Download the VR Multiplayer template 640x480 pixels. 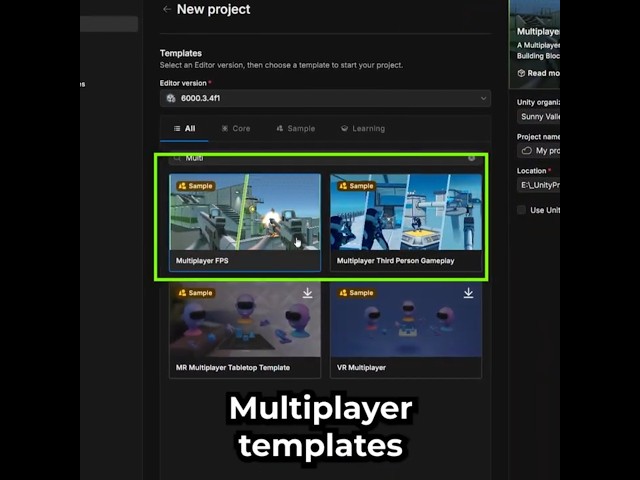coord(468,293)
